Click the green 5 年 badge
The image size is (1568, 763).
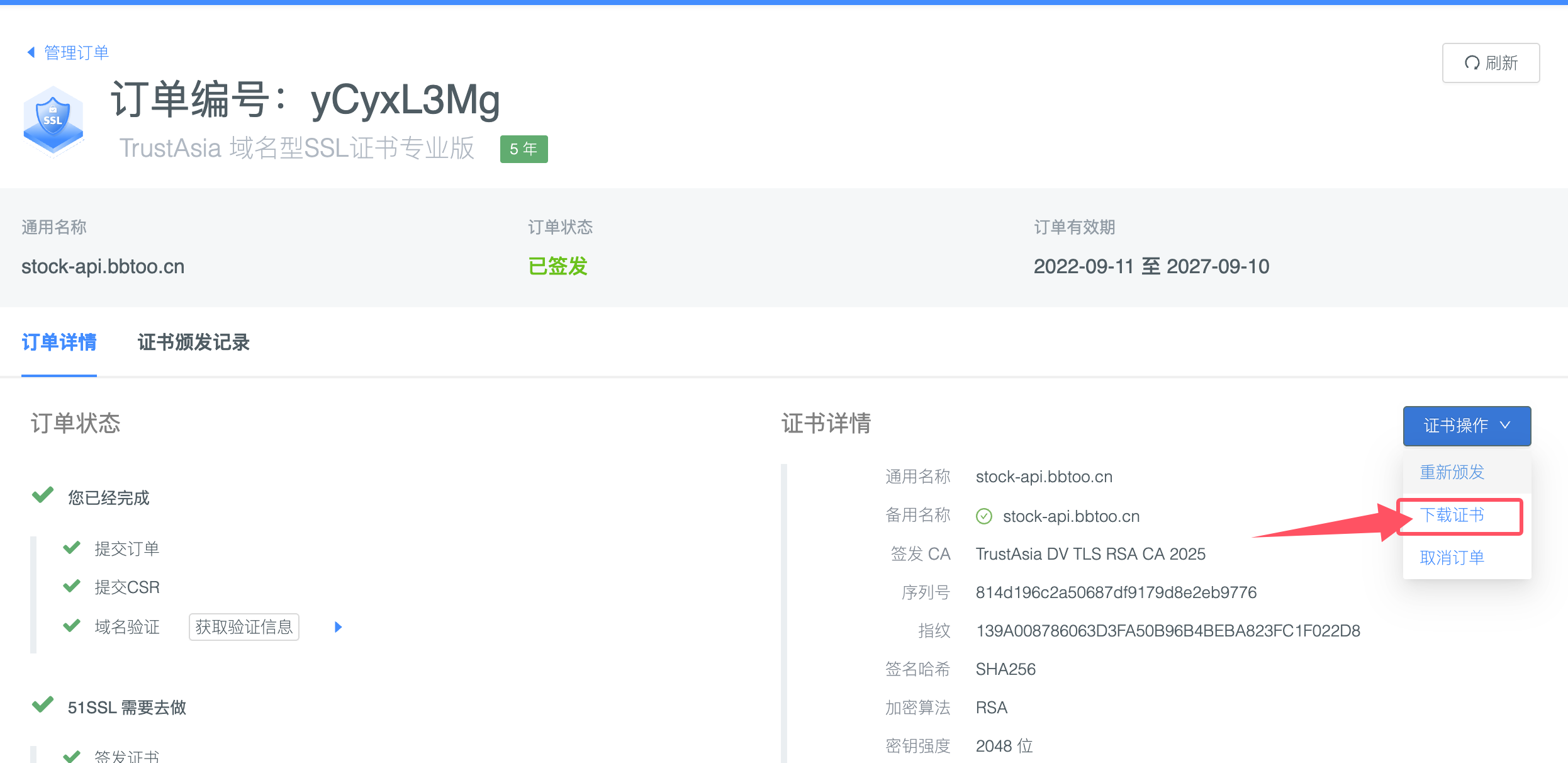point(524,149)
